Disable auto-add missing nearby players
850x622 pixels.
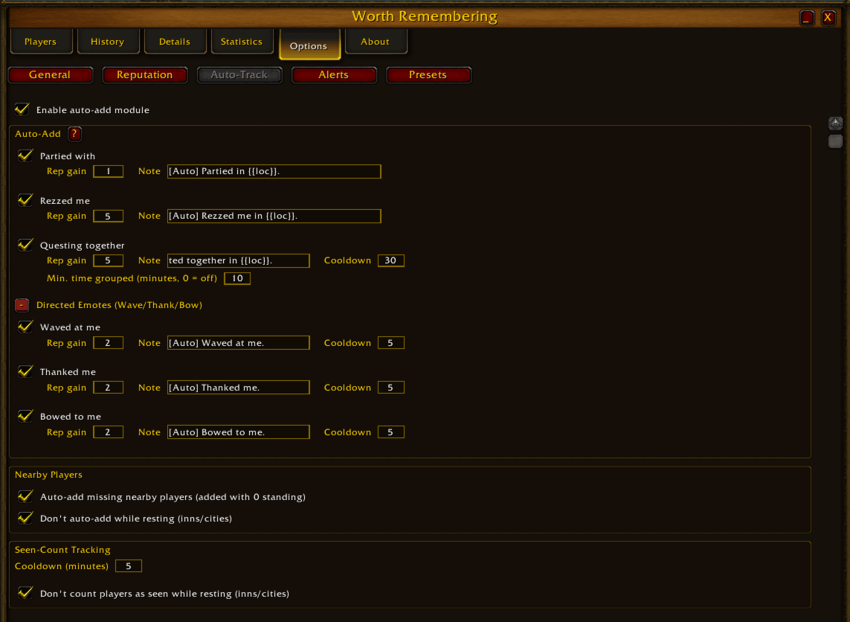25,497
